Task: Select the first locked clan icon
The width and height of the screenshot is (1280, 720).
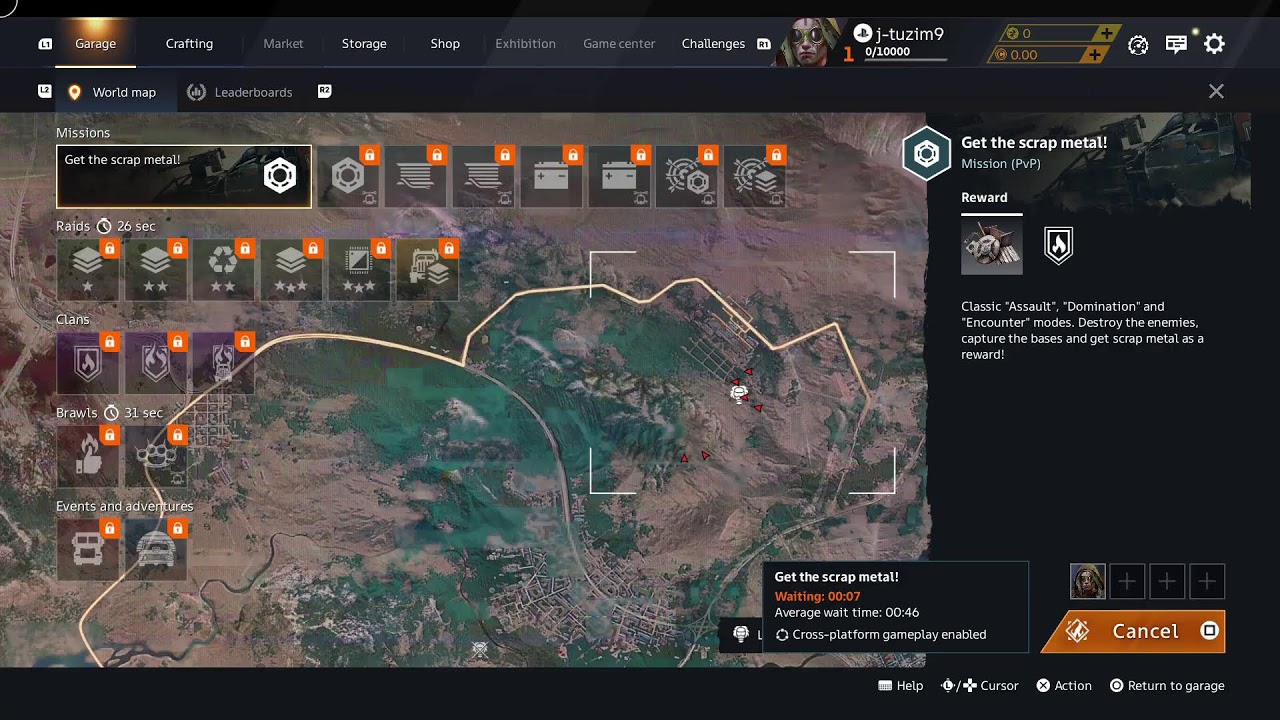Action: click(88, 363)
